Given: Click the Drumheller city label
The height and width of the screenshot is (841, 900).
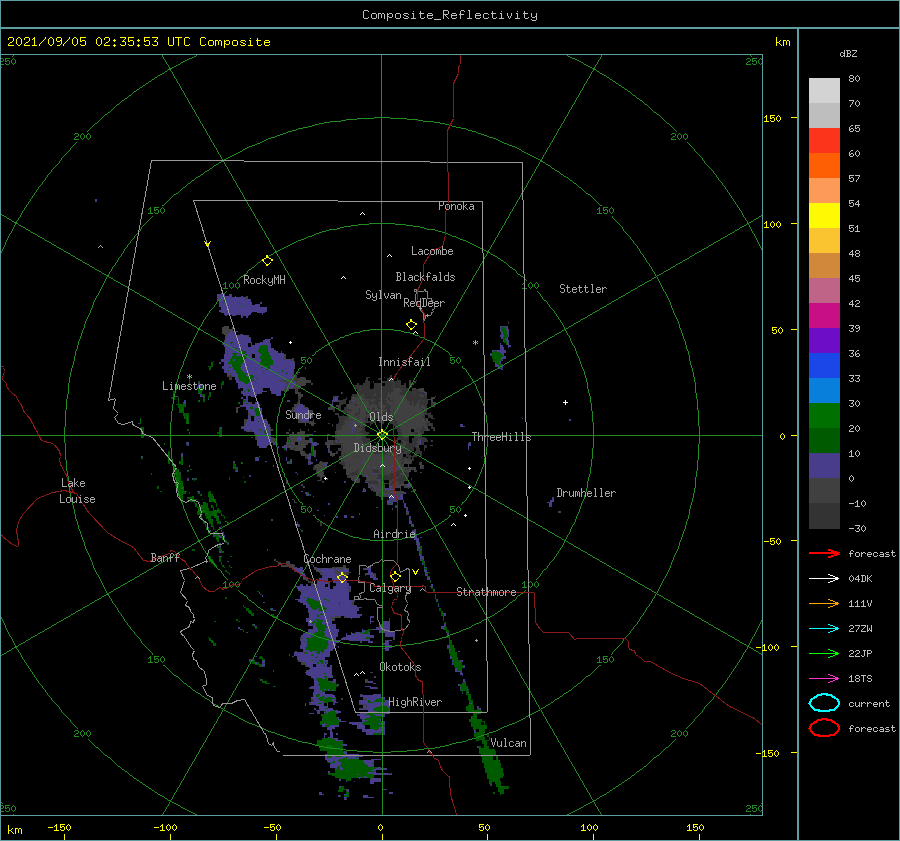Looking at the screenshot, I should pyautogui.click(x=586, y=493).
